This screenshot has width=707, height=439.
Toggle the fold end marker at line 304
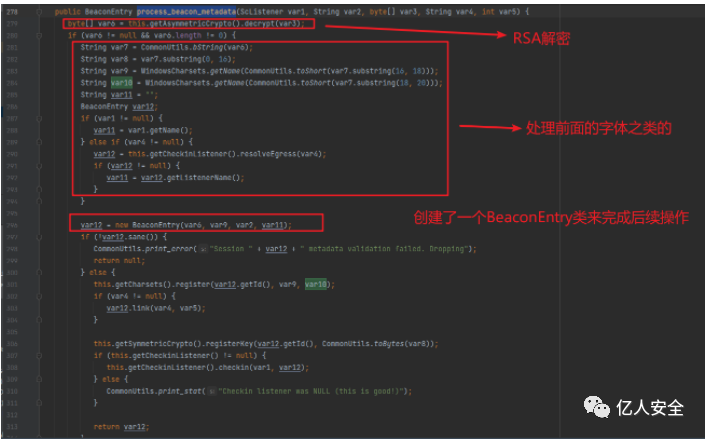tap(39, 320)
